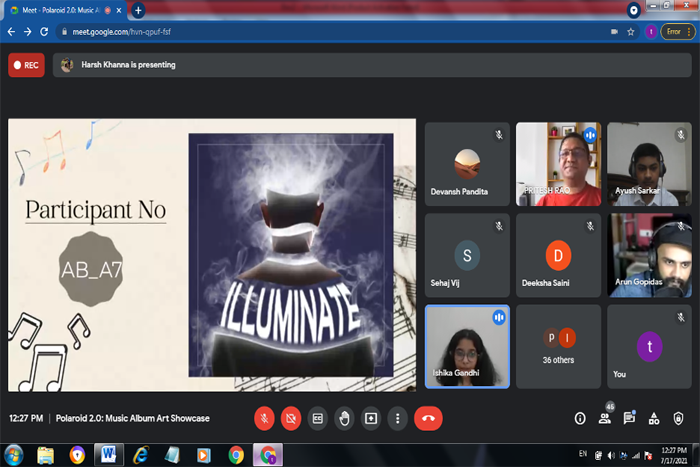Click the shield extension icon in title bar
Viewport: 700px width, 467px height.
(633, 10)
